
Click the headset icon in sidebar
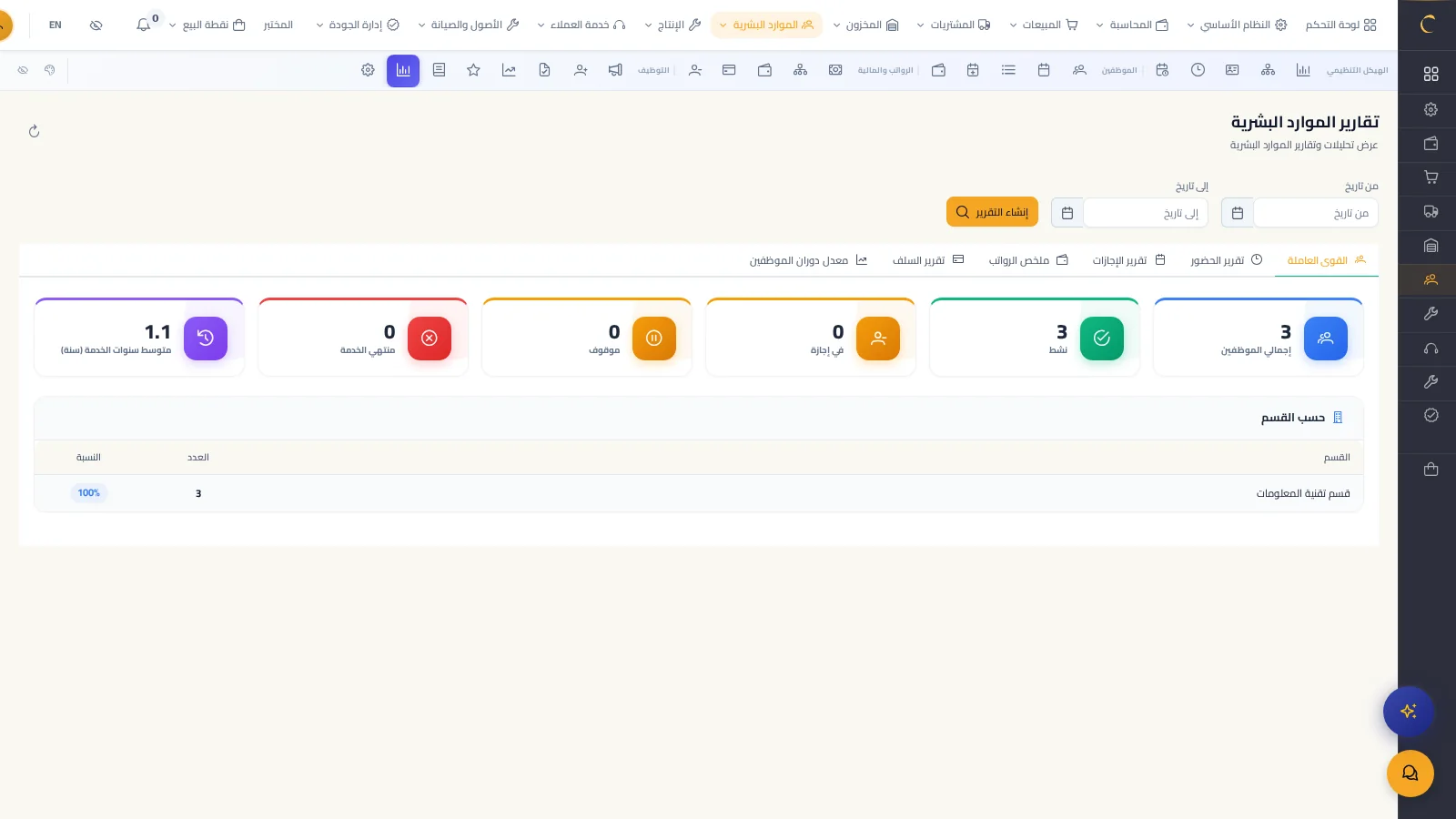(1431, 349)
